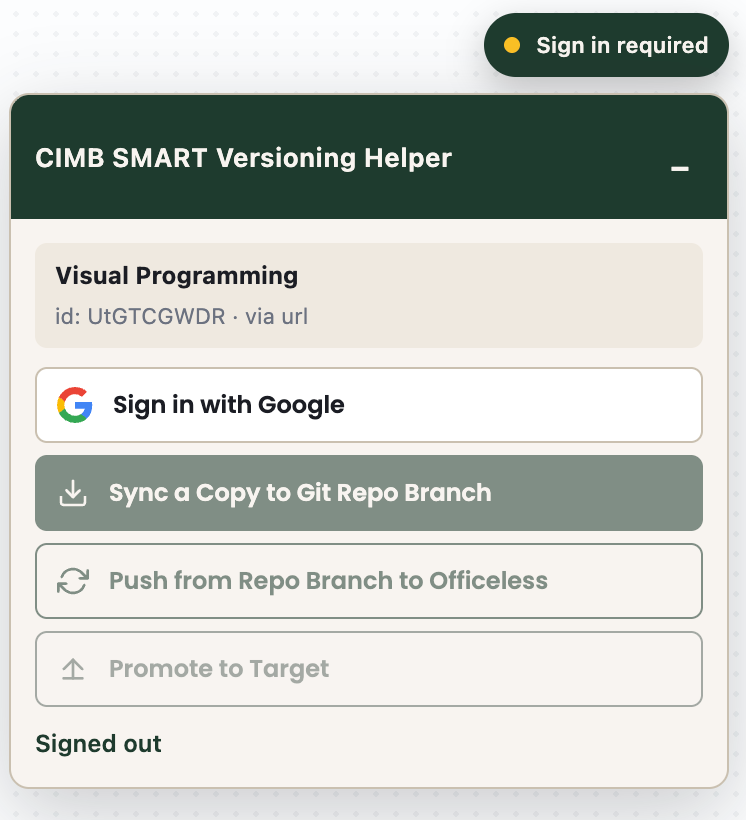Click Push from Repo Branch to Officeless

(369, 581)
